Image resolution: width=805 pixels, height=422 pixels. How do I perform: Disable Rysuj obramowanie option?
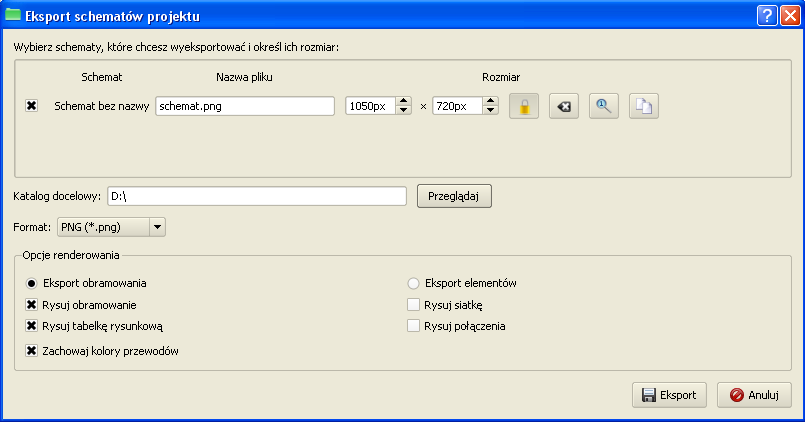coord(32,305)
